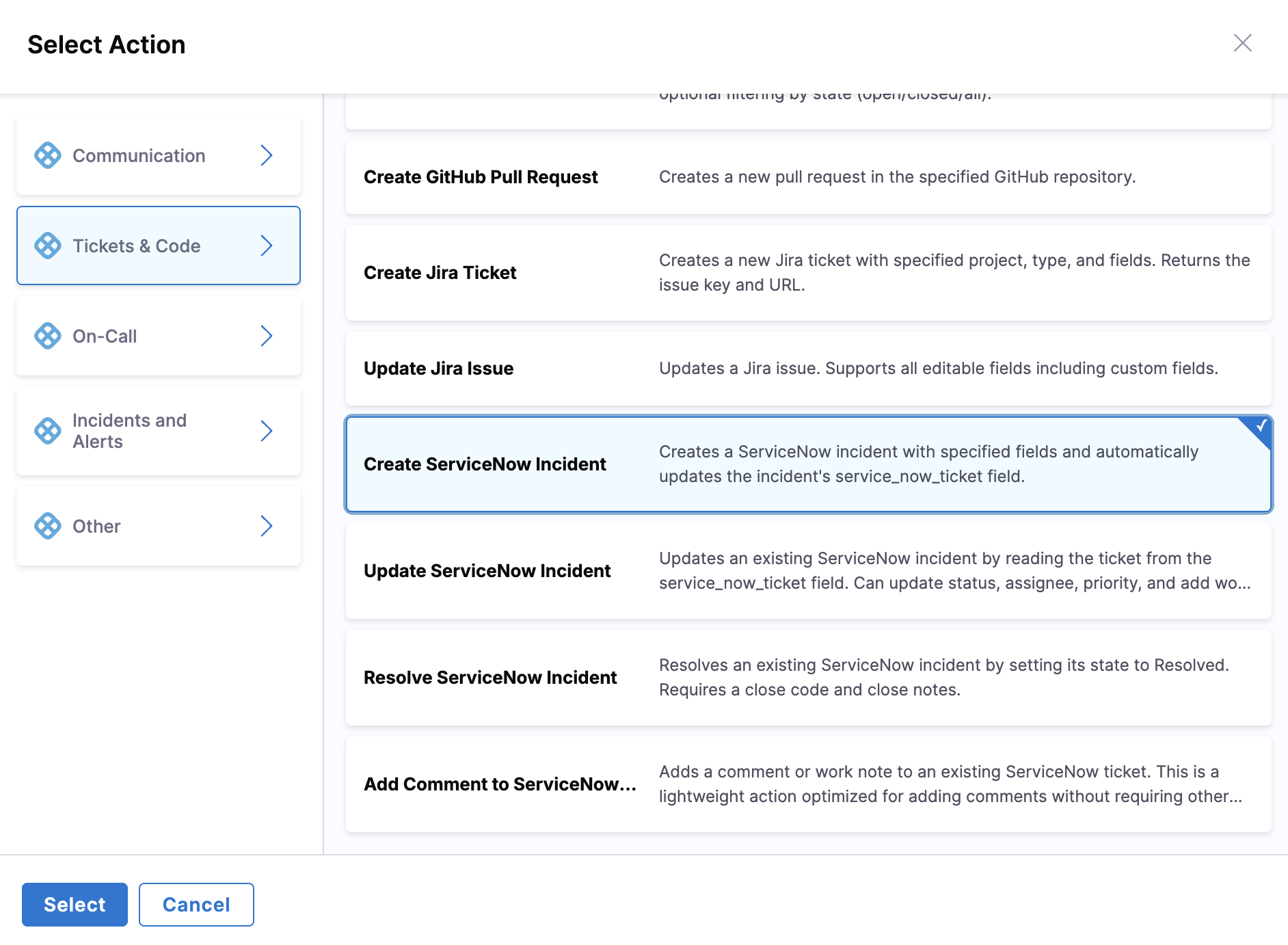The width and height of the screenshot is (1288, 945).
Task: Click description 'Adds a comment or work note'
Action: pyautogui.click(x=950, y=784)
